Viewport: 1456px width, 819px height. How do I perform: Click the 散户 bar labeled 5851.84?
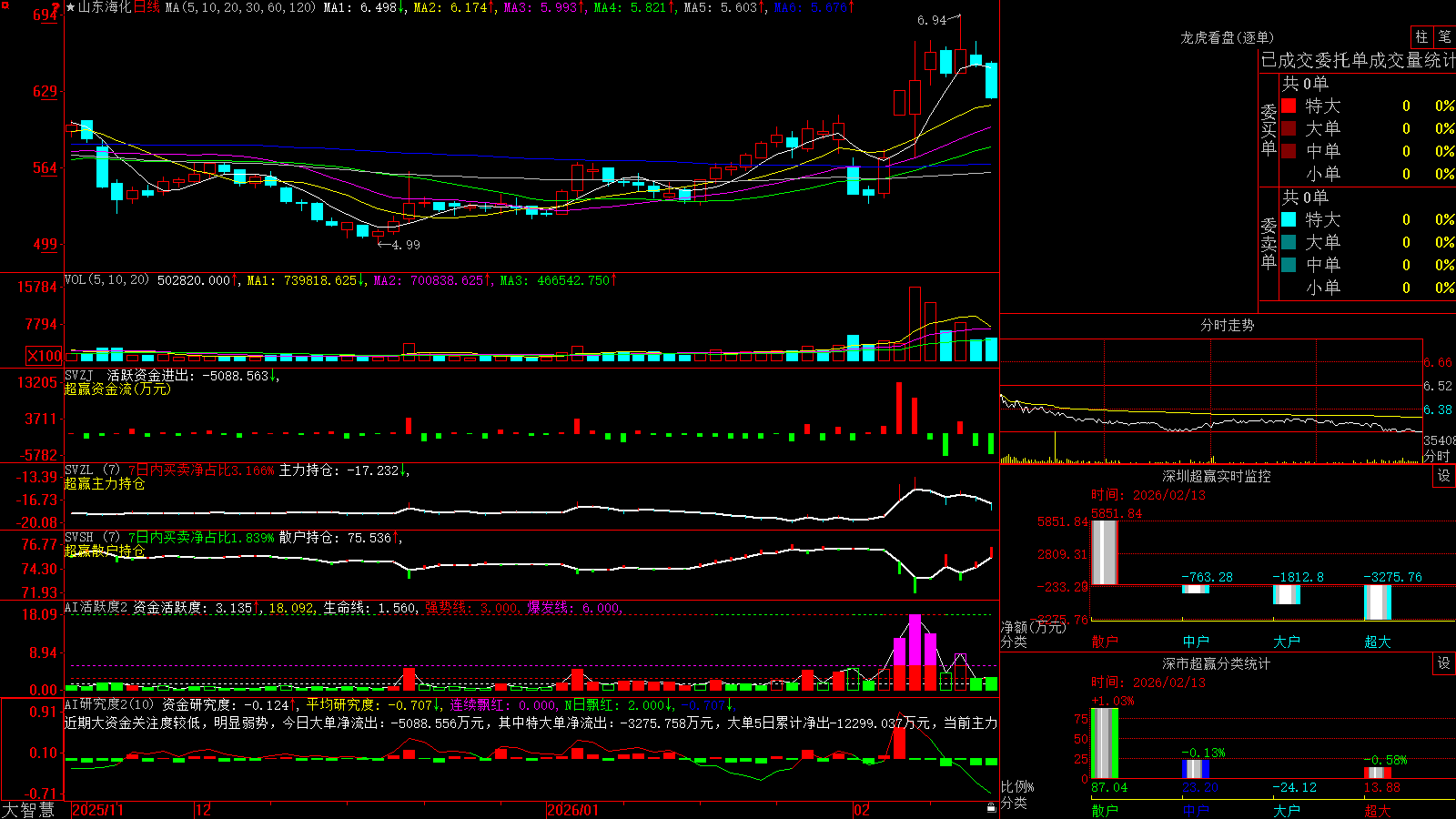(1105, 552)
